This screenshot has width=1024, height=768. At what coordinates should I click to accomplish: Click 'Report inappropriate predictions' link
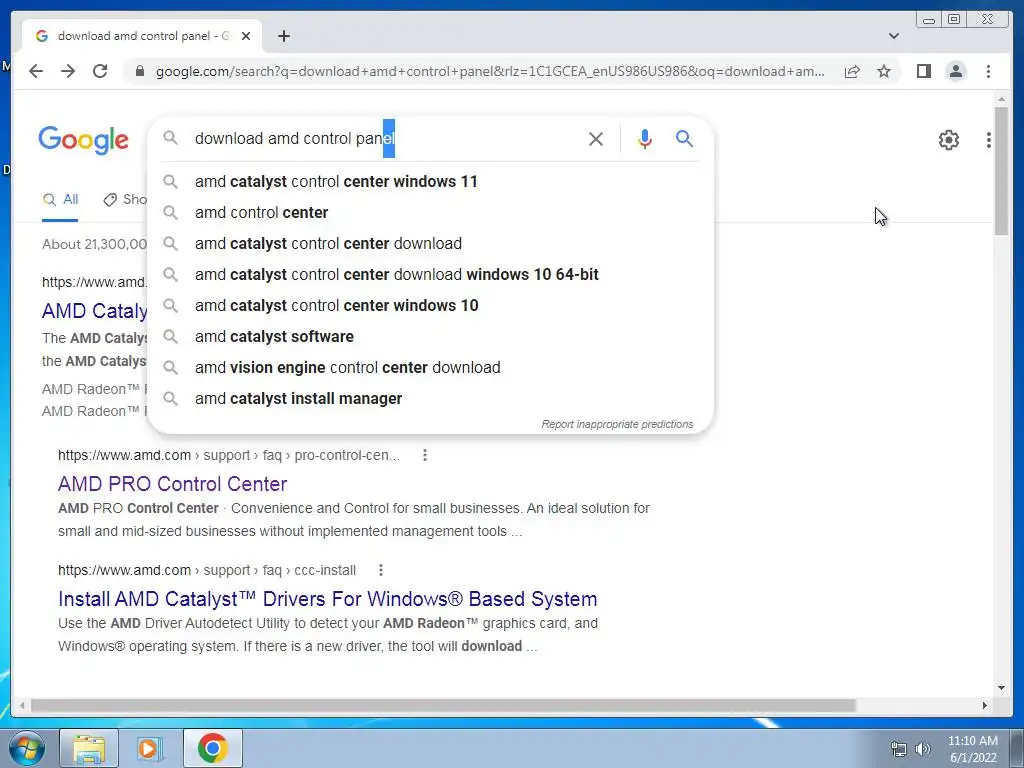point(617,424)
